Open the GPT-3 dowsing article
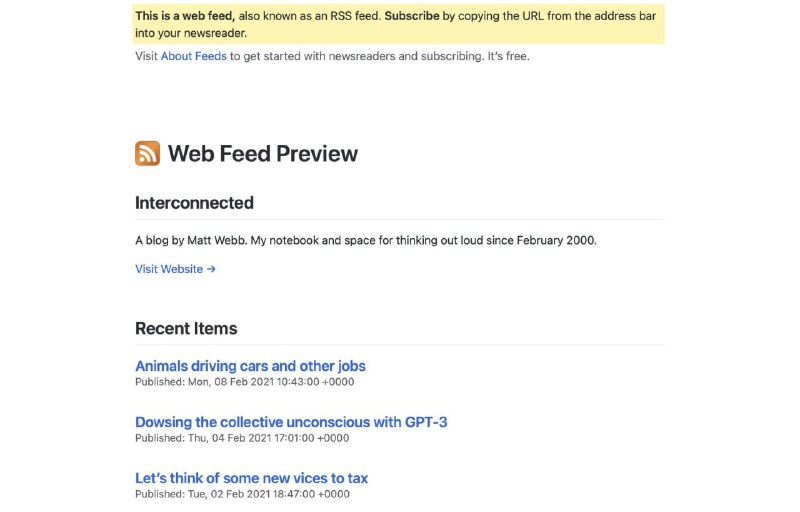This screenshot has width=800, height=512. (x=291, y=422)
